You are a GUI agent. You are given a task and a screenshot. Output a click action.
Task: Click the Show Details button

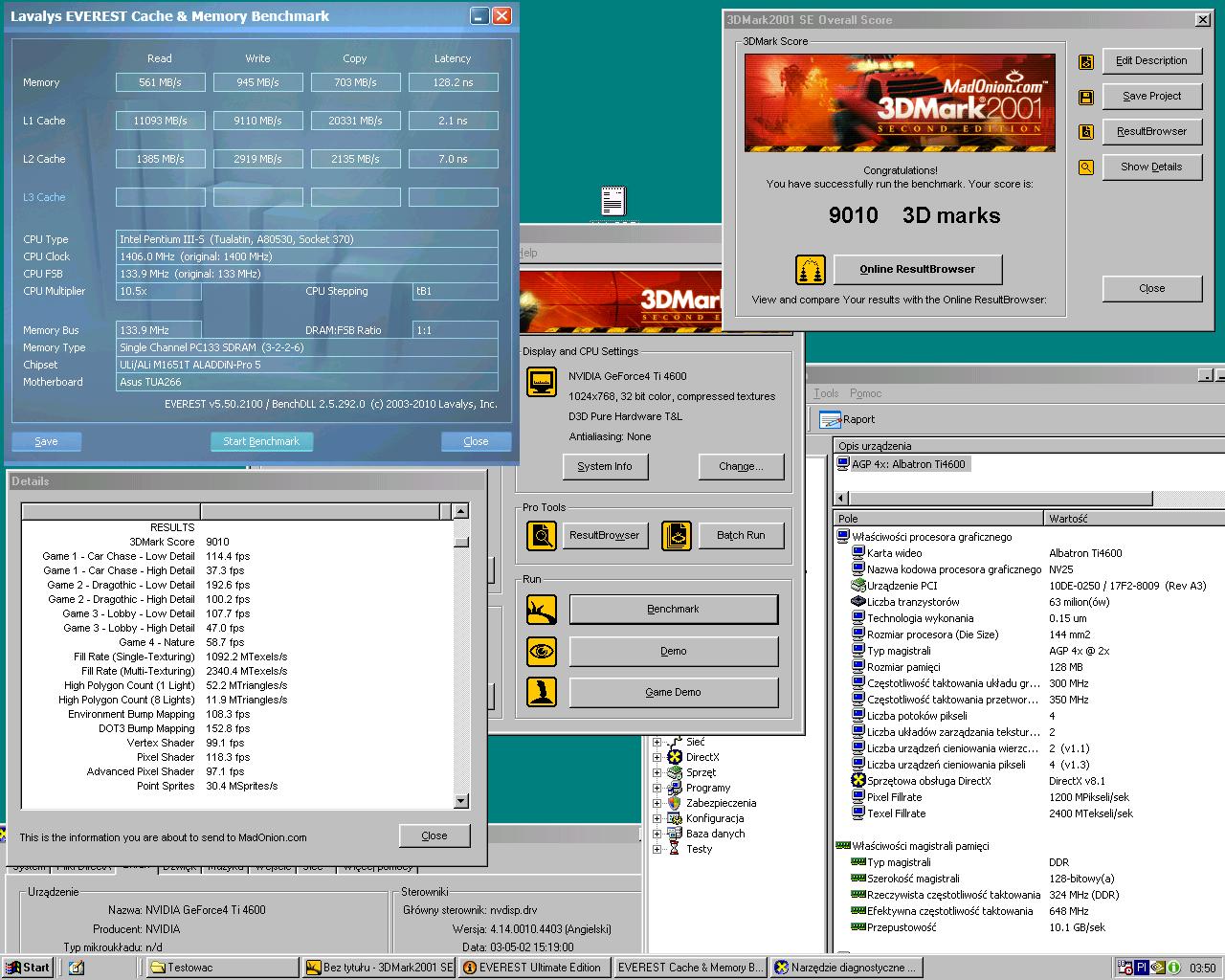point(1151,167)
